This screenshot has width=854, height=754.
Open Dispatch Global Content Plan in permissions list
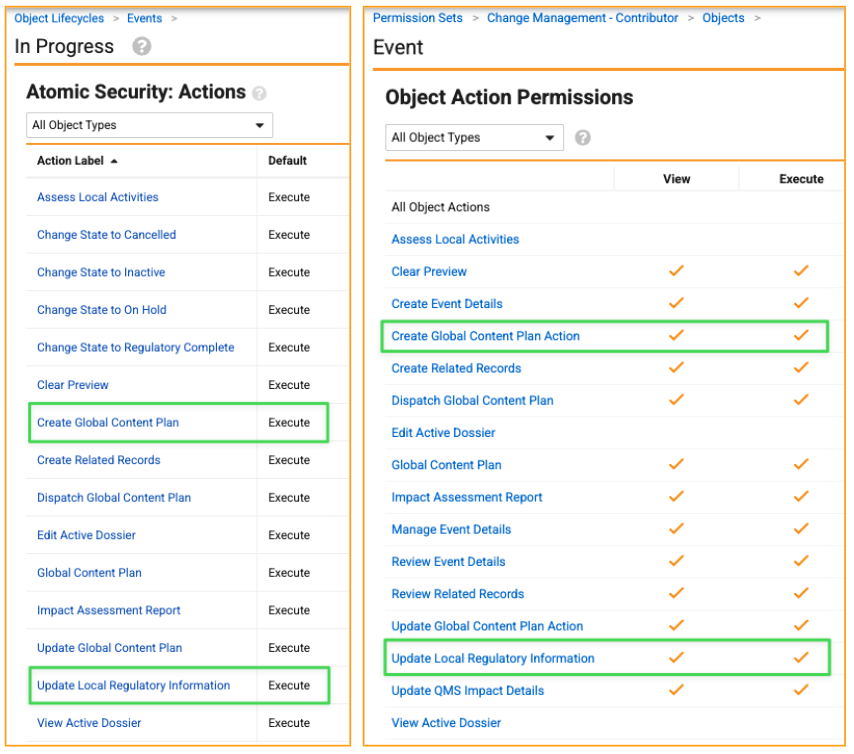point(472,400)
